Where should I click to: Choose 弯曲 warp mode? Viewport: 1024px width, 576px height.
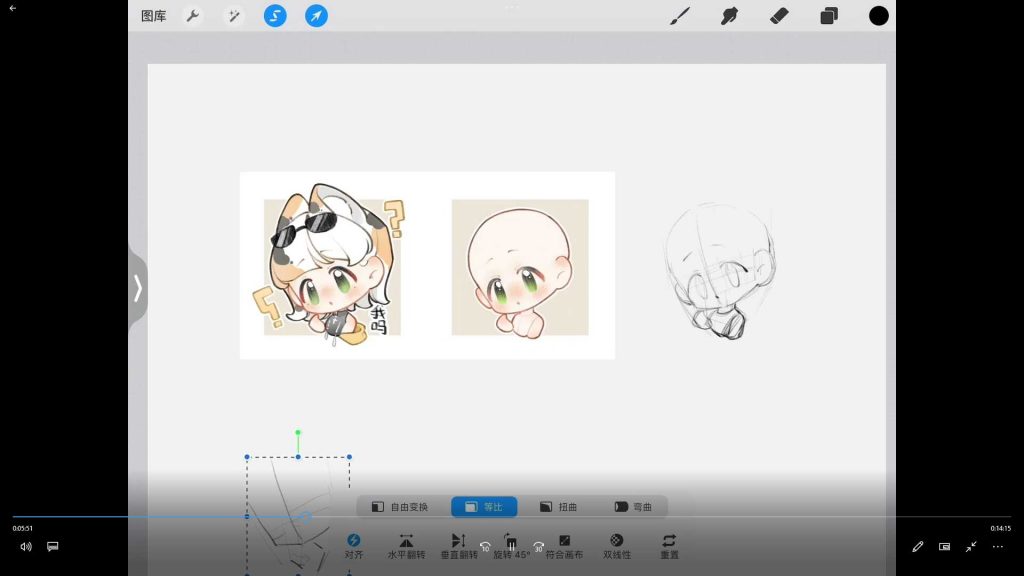click(x=633, y=507)
